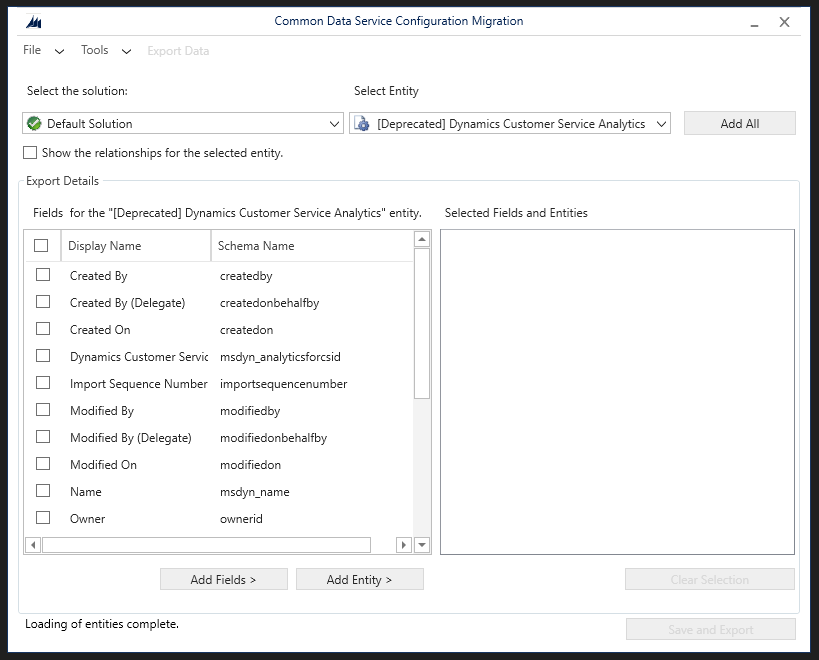Viewport: 819px width, 660px height.
Task: Click the fields list scroll up arrow
Action: pyautogui.click(x=422, y=239)
